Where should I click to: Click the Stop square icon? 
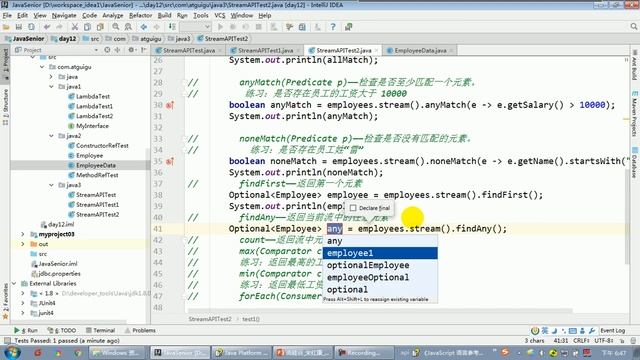pos(258,27)
